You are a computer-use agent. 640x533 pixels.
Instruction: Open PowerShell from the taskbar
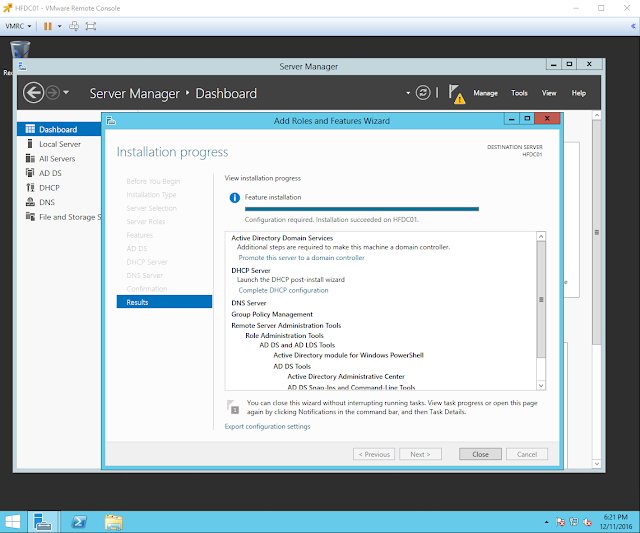(x=78, y=522)
